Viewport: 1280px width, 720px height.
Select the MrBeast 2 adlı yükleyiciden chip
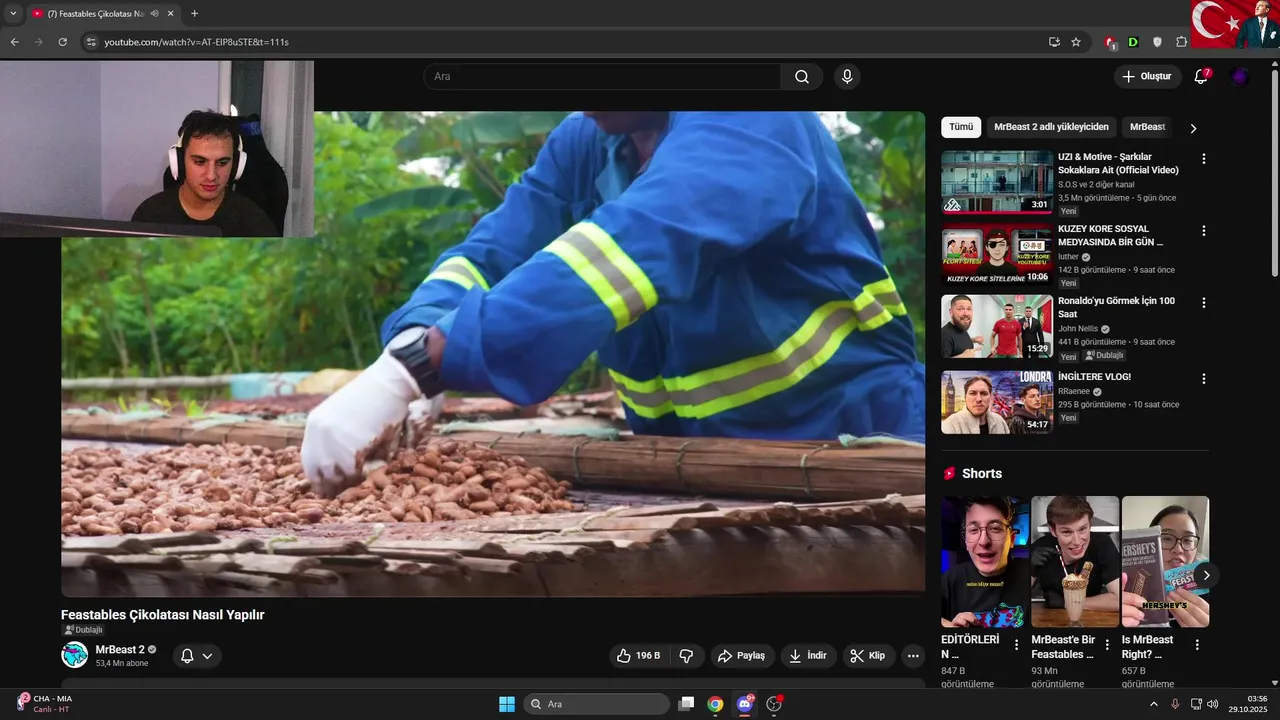point(1051,127)
